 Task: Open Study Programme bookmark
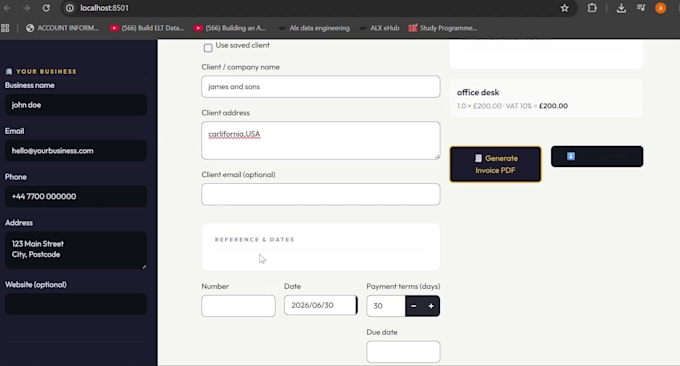[443, 28]
